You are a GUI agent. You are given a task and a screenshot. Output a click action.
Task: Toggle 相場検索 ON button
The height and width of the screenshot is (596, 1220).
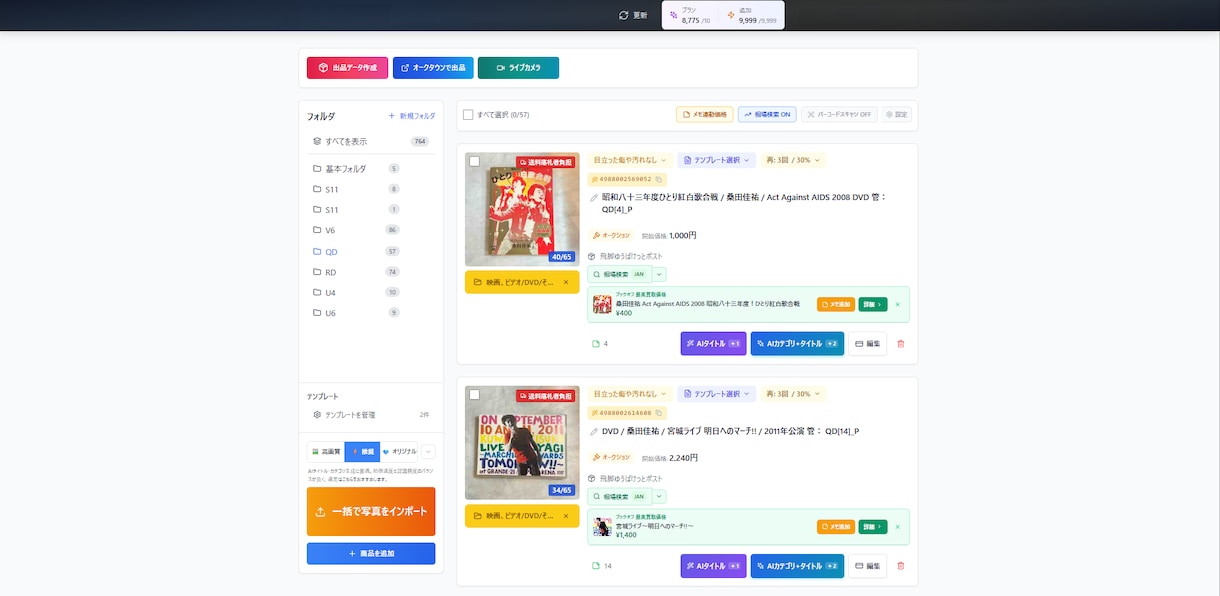coord(767,115)
